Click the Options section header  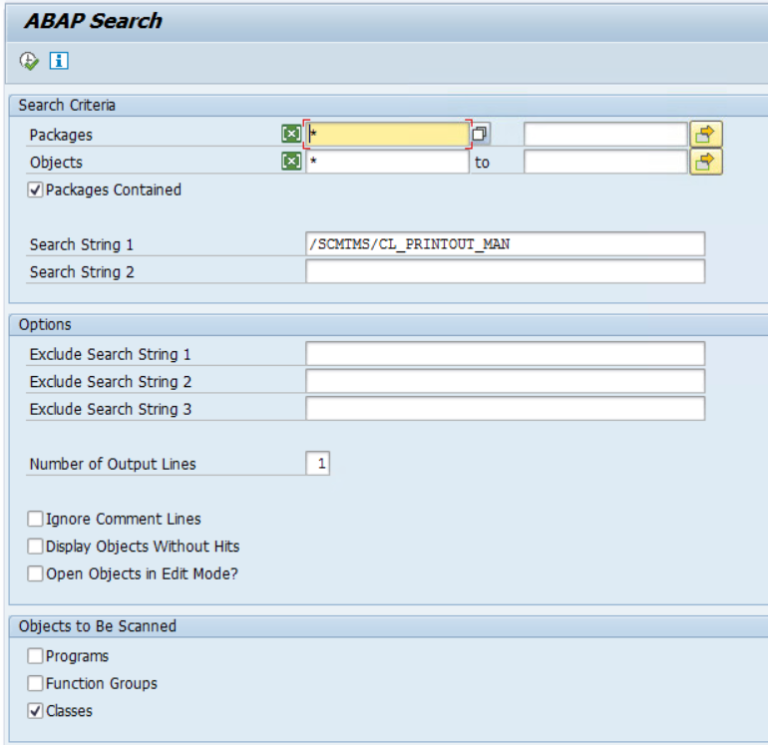(45, 325)
